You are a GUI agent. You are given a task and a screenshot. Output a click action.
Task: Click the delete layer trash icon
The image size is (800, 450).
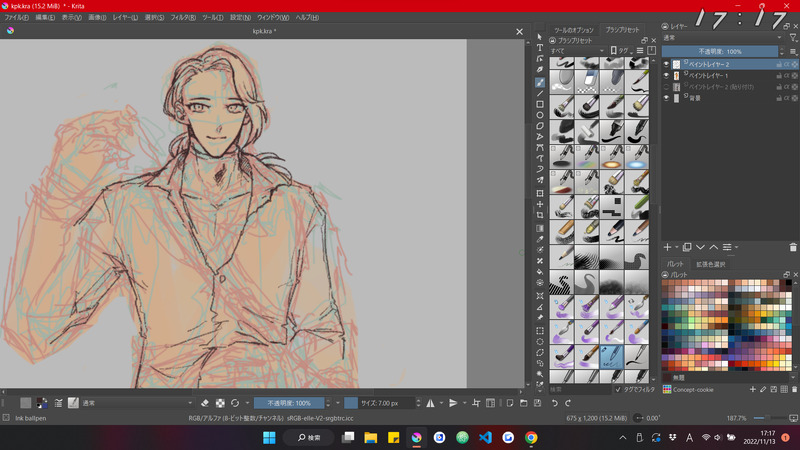[793, 246]
